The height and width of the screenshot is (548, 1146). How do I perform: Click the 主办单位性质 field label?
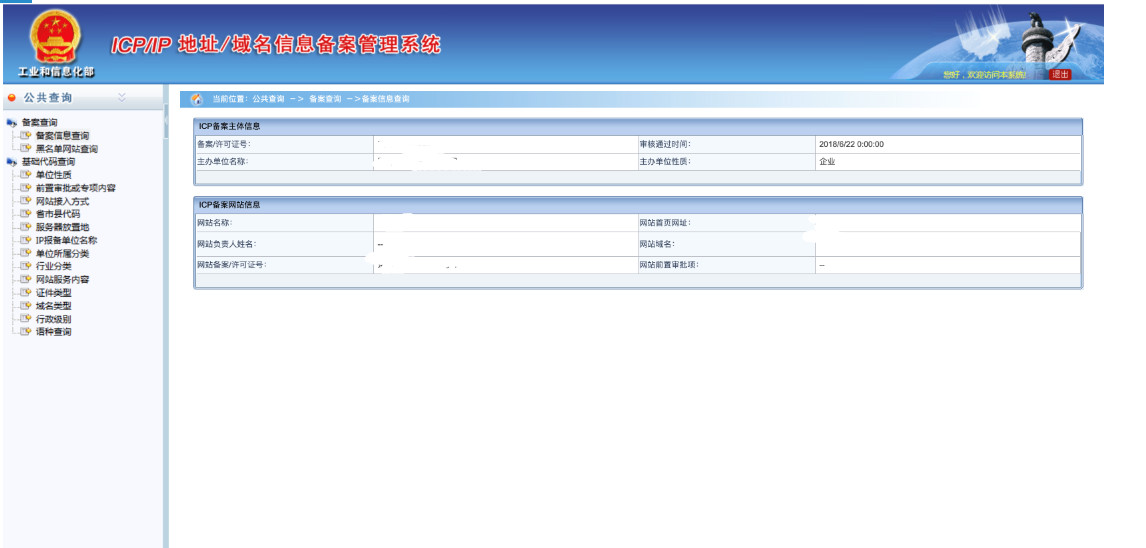click(664, 162)
